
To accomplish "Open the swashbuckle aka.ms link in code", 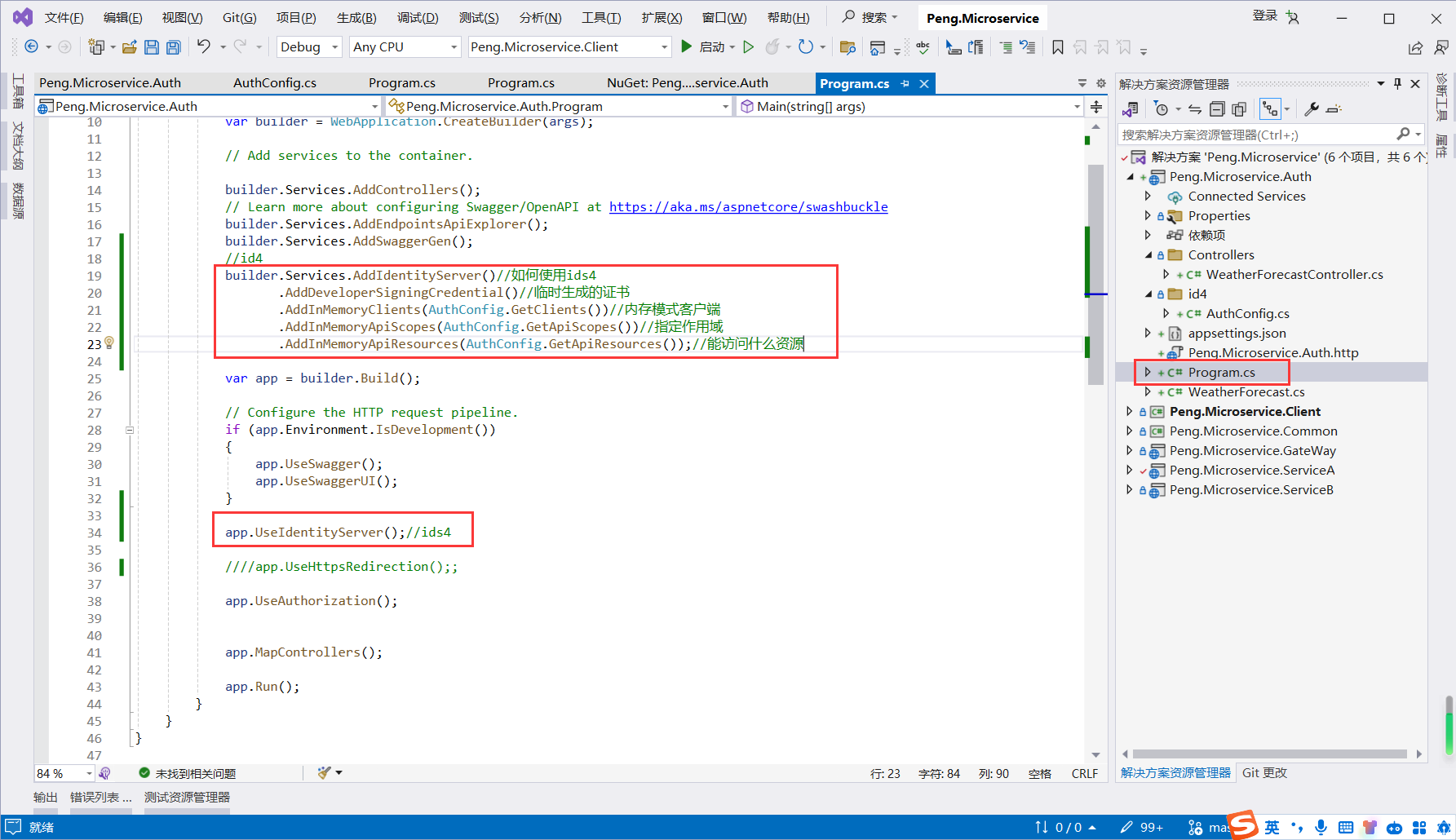I will tap(748, 207).
